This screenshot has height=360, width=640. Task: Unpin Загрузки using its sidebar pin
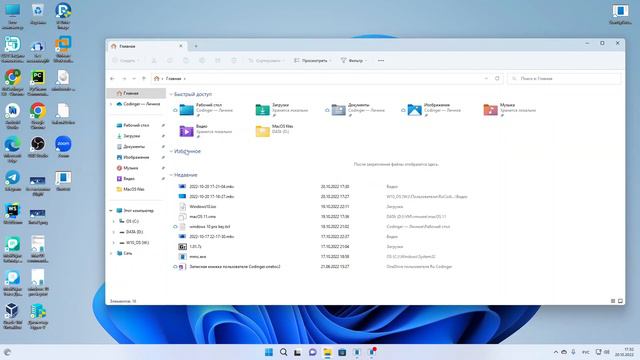163,136
